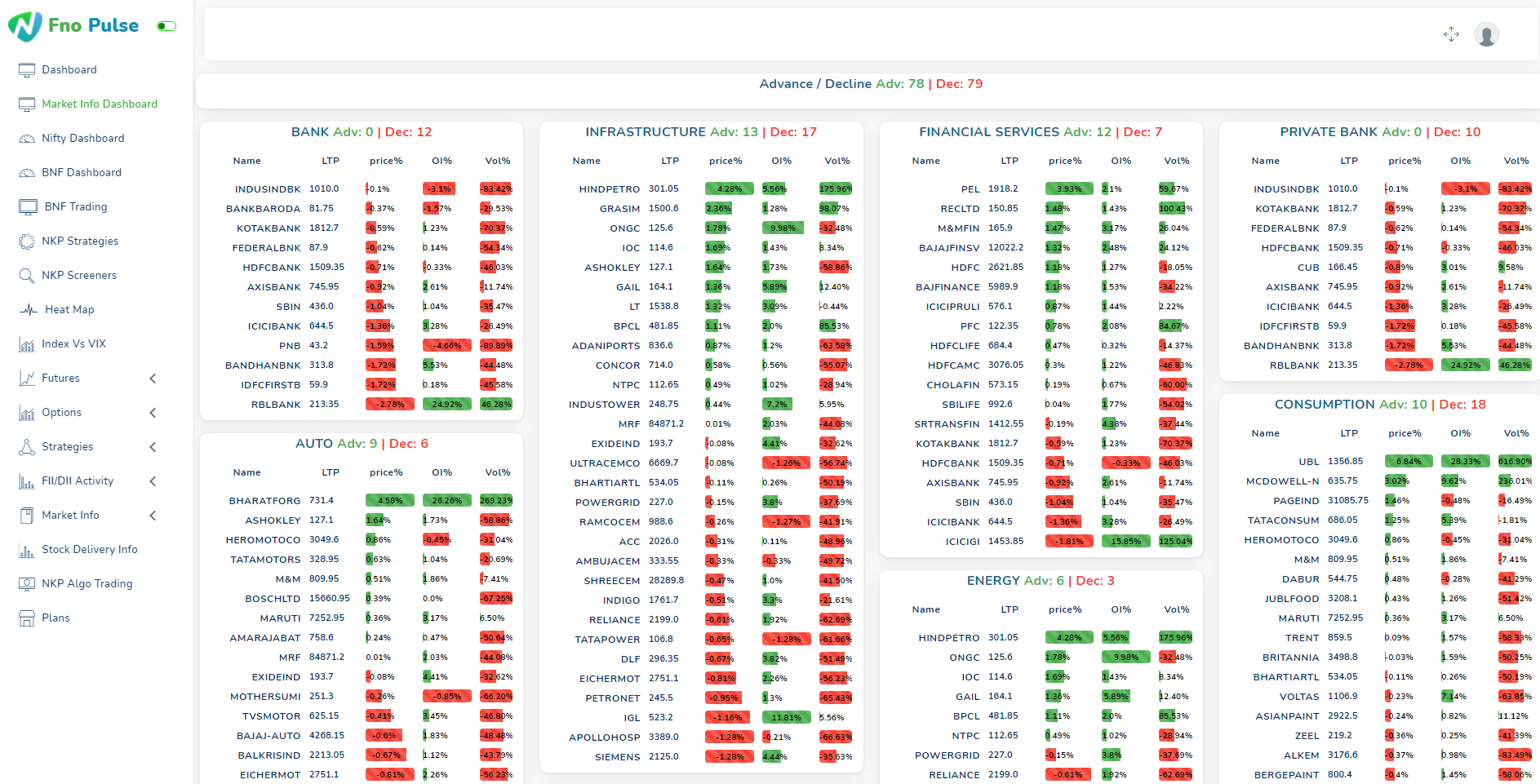The width and height of the screenshot is (1540, 784).
Task: Click the Advance / Decline summary text
Action: [x=871, y=84]
